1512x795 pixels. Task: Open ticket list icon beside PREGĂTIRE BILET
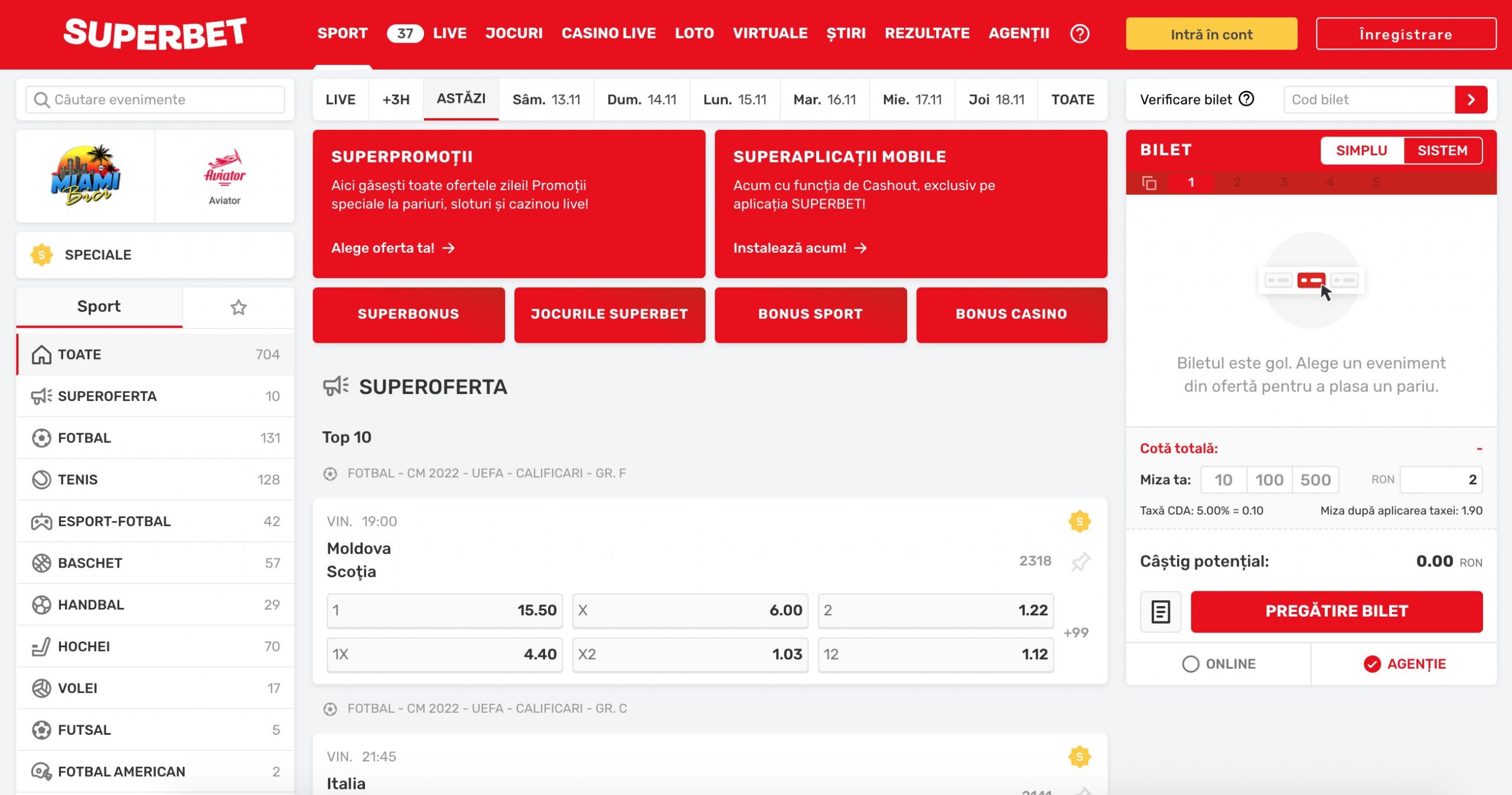[1161, 612]
